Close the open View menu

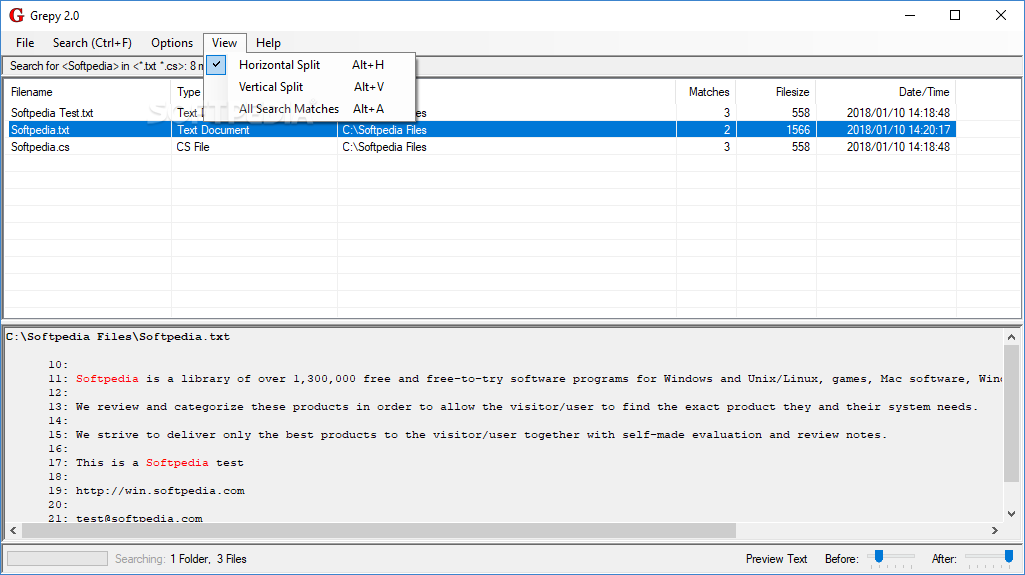(224, 43)
